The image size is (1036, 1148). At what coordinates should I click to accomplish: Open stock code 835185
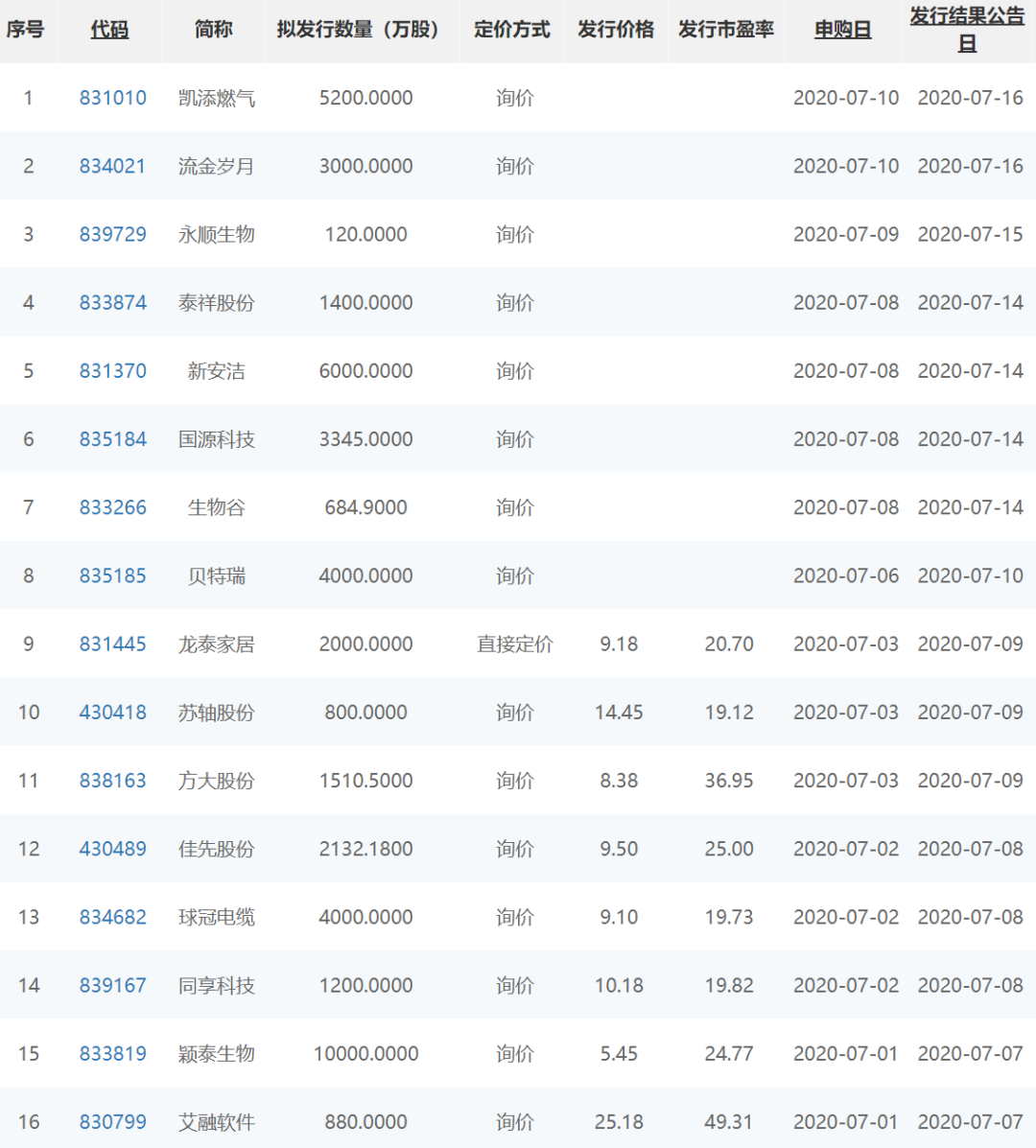113,575
